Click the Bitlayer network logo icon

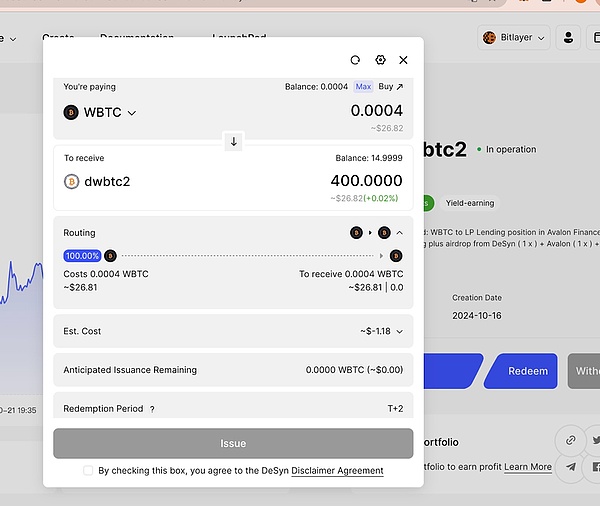489,38
